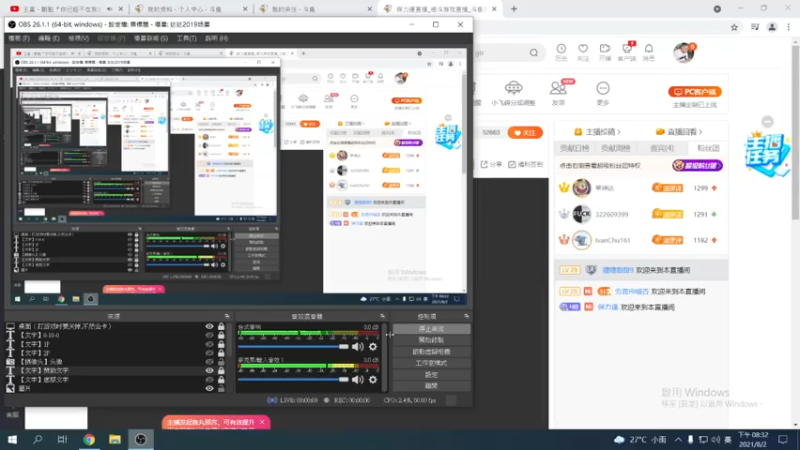Click the 主播任务 floating badge

pos(766,154)
